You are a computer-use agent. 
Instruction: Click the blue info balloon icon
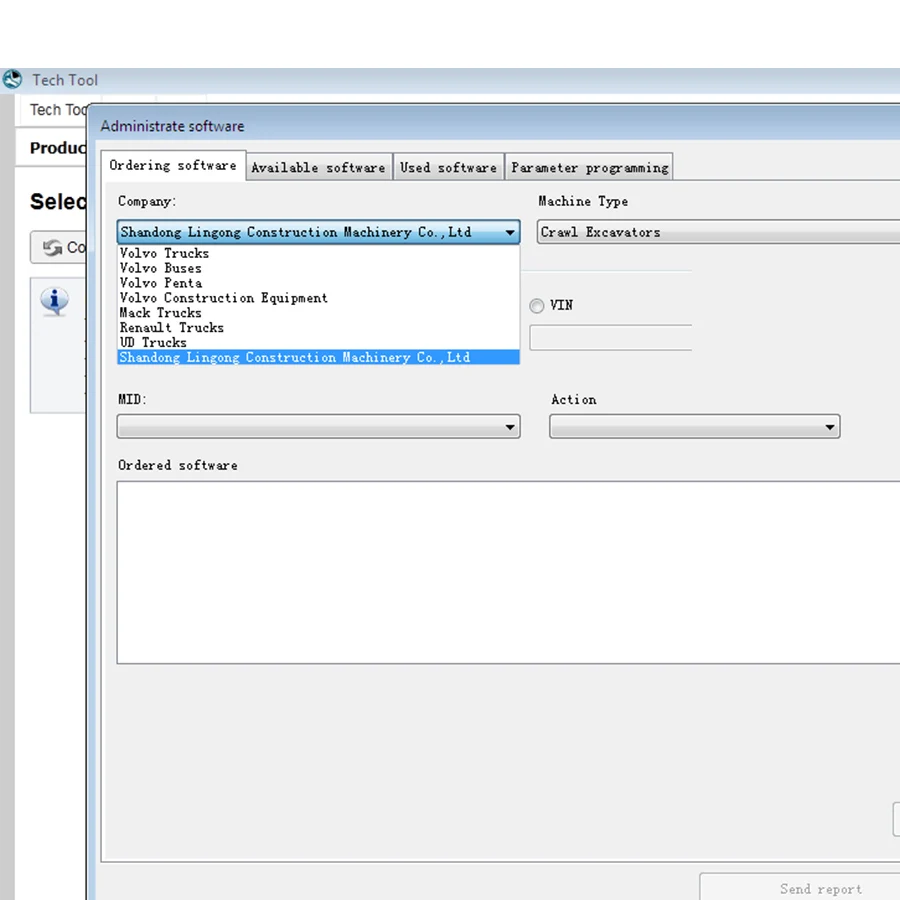(55, 300)
